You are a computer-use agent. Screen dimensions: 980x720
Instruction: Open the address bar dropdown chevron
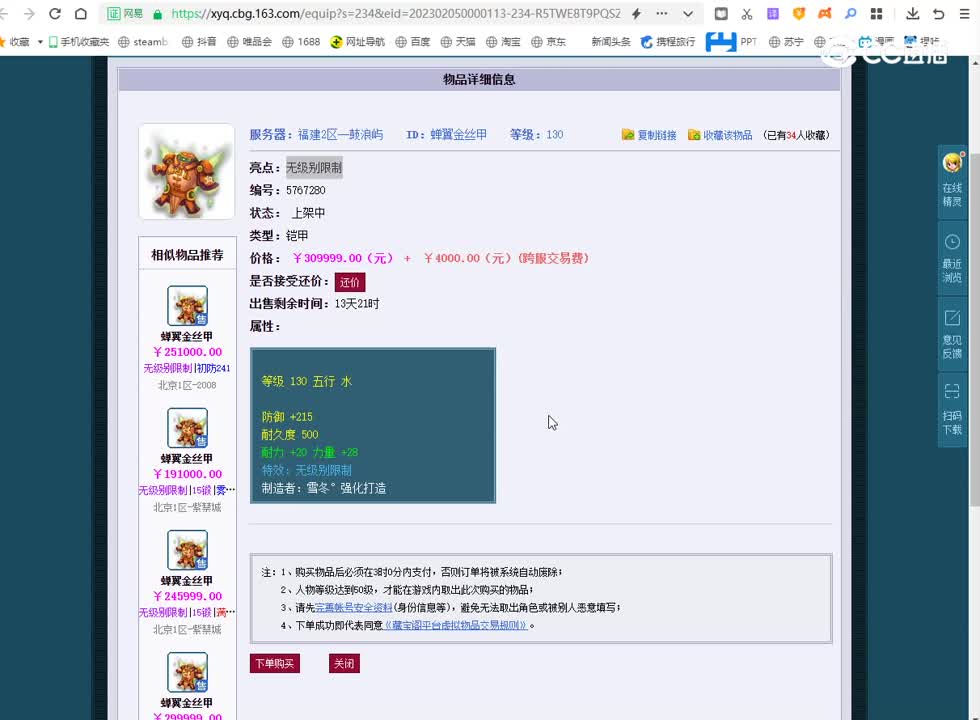[690, 15]
